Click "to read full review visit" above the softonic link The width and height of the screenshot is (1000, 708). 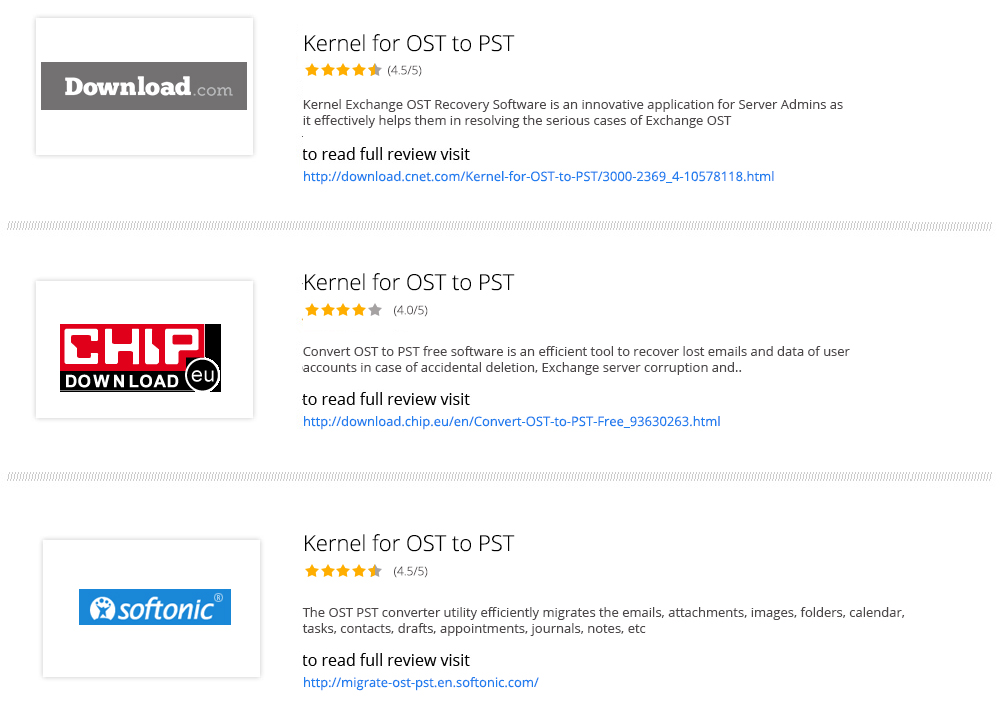(386, 660)
